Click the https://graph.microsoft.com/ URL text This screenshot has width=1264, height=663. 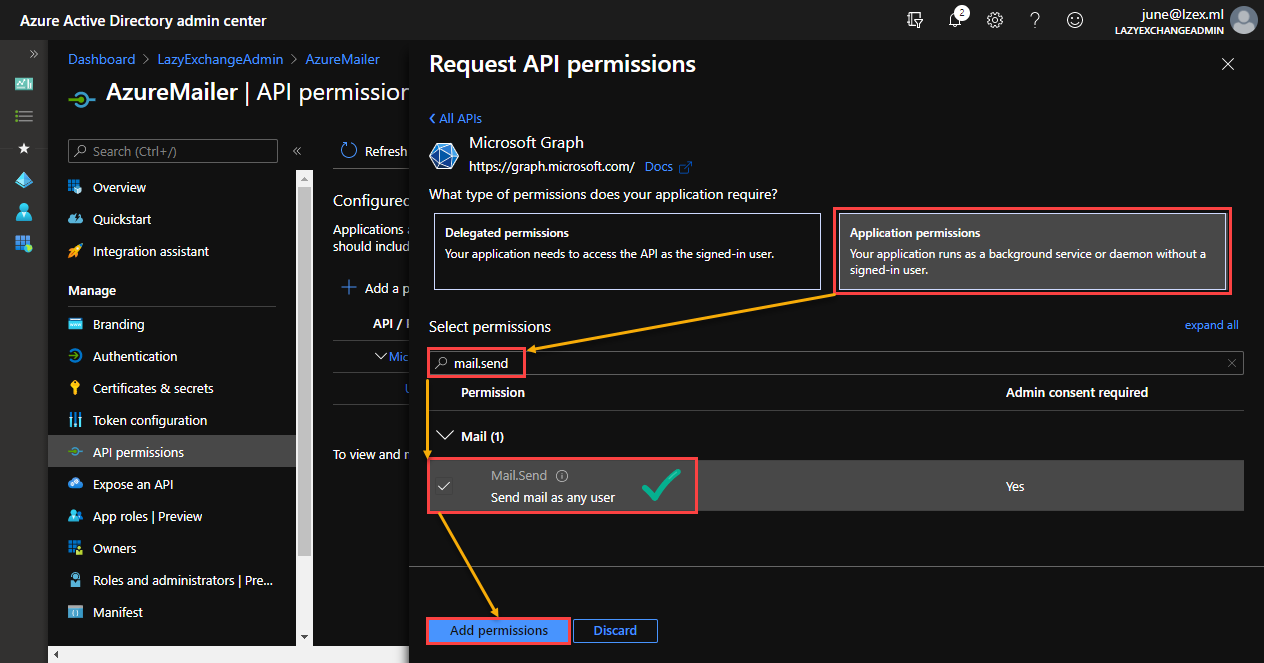(x=552, y=167)
